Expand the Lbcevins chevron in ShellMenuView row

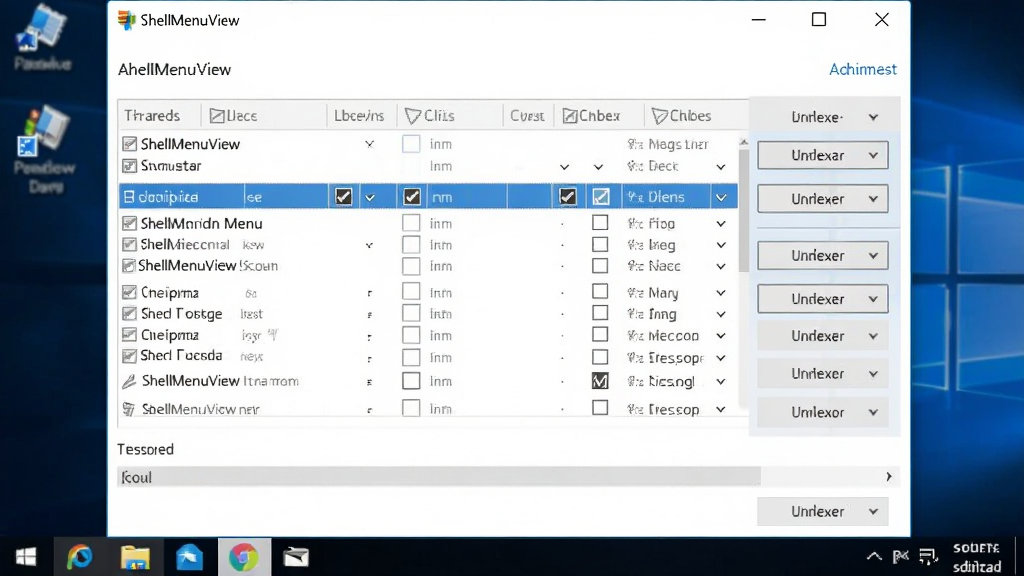tap(370, 144)
